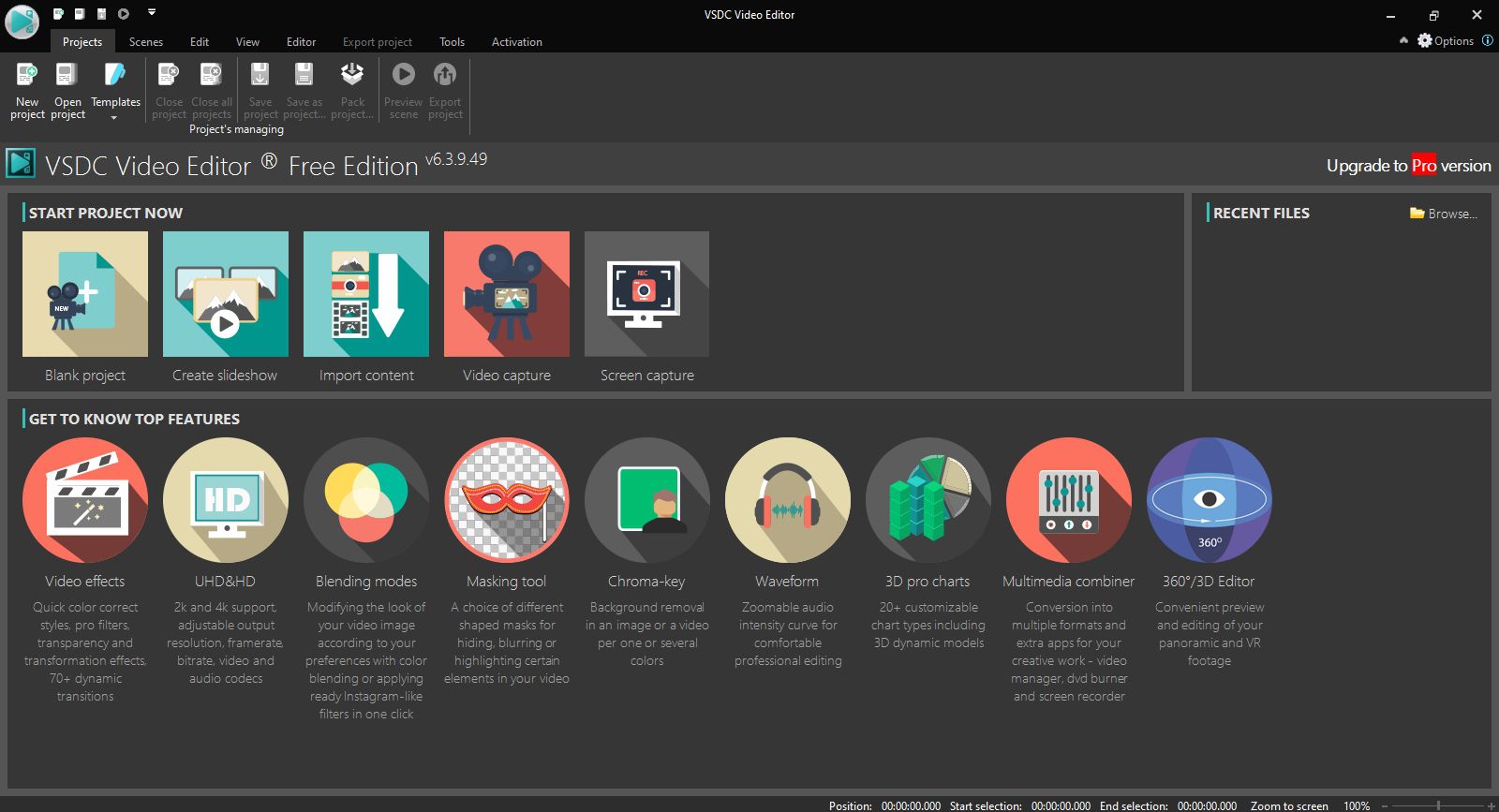
Task: Launch the Screen capture tile
Action: 647,294
